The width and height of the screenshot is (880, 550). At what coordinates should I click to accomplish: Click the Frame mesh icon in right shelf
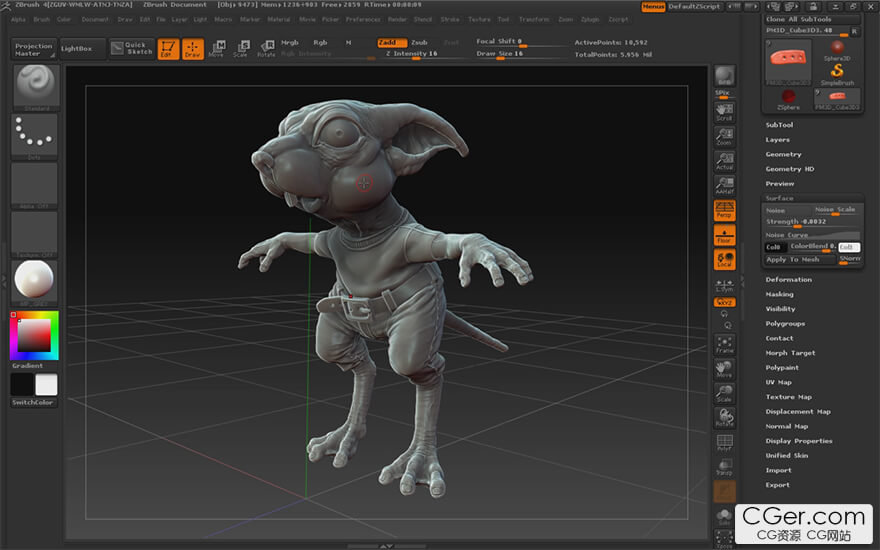pyautogui.click(x=724, y=345)
